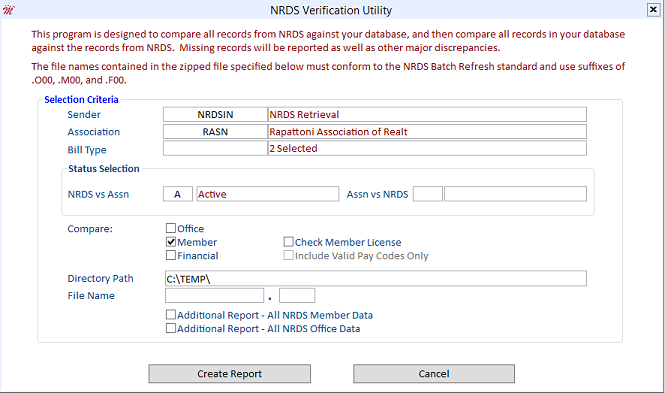Enable the Office compare checkbox
665x393 pixels.
pos(170,228)
